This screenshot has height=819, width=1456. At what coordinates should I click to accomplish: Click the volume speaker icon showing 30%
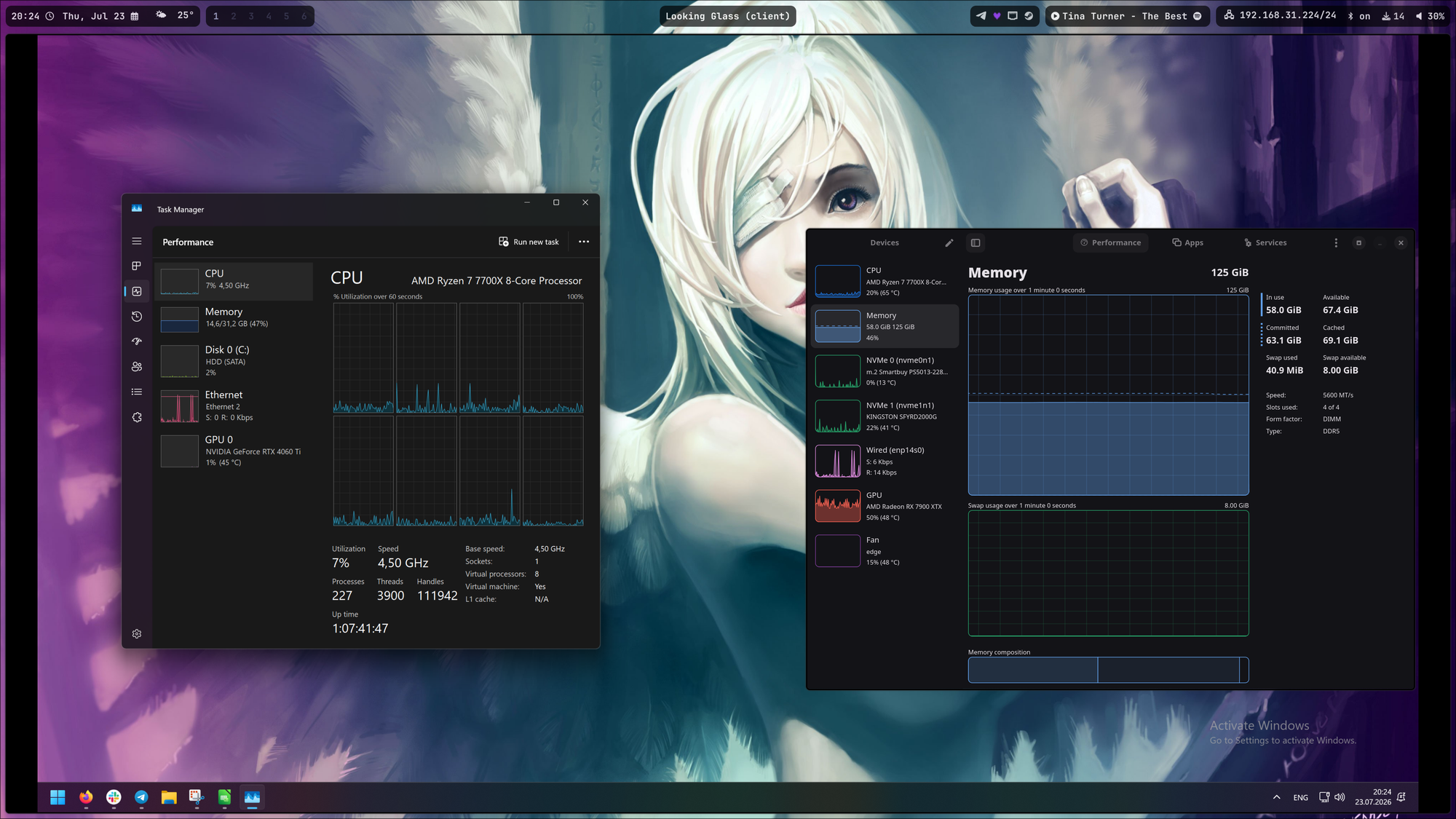tap(1419, 16)
